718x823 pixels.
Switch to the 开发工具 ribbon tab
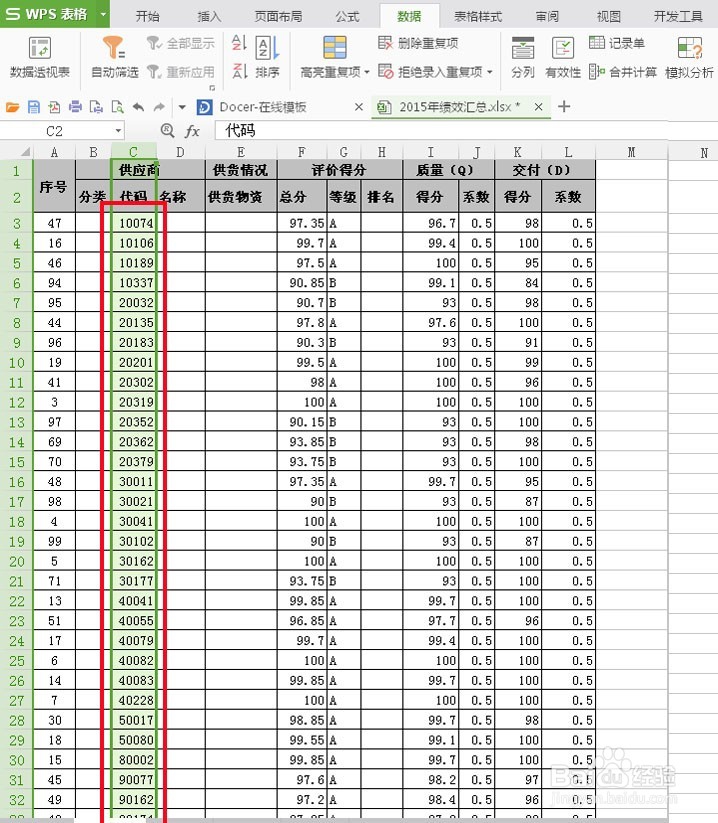coord(678,17)
